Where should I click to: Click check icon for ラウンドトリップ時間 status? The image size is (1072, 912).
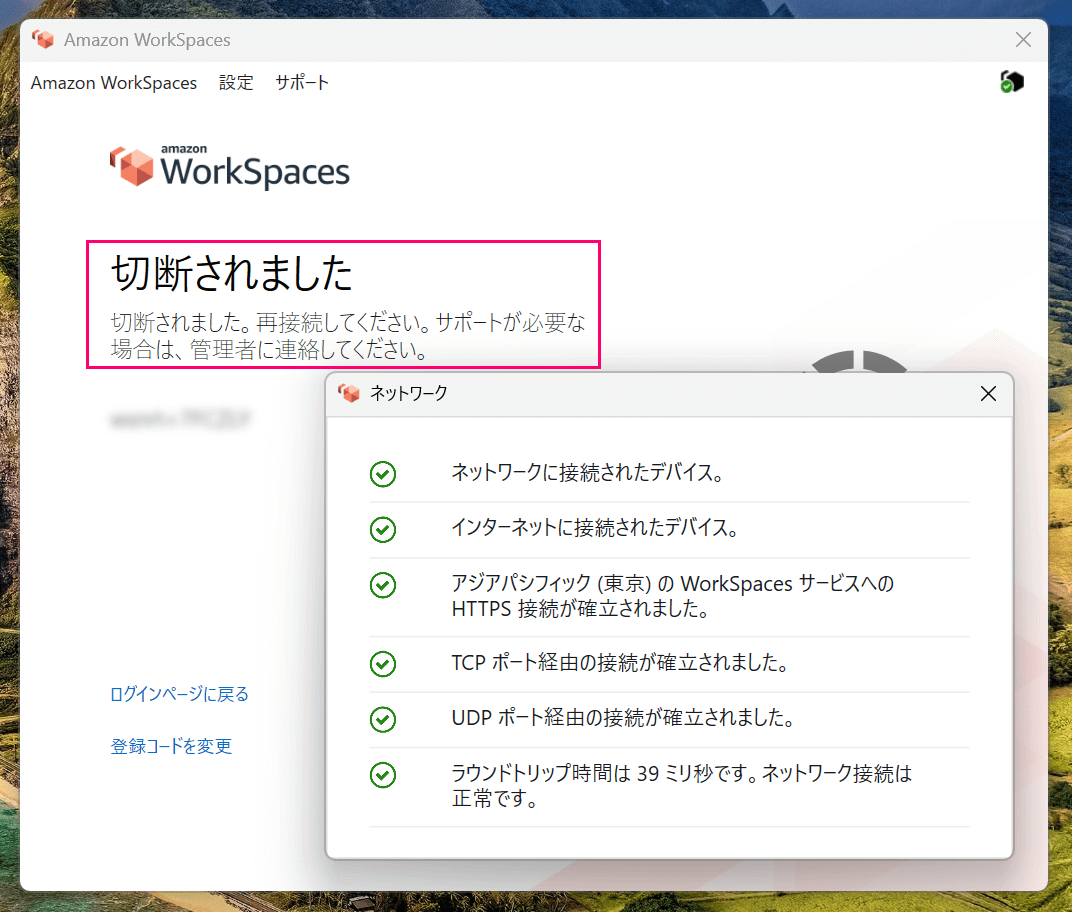tap(383, 775)
